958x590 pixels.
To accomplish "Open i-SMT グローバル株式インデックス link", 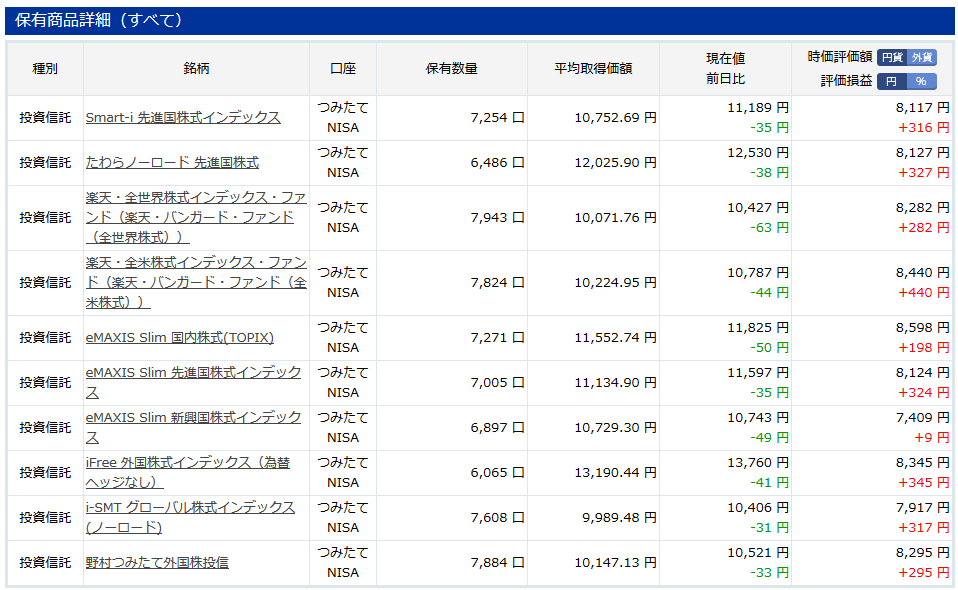I will 190,517.
